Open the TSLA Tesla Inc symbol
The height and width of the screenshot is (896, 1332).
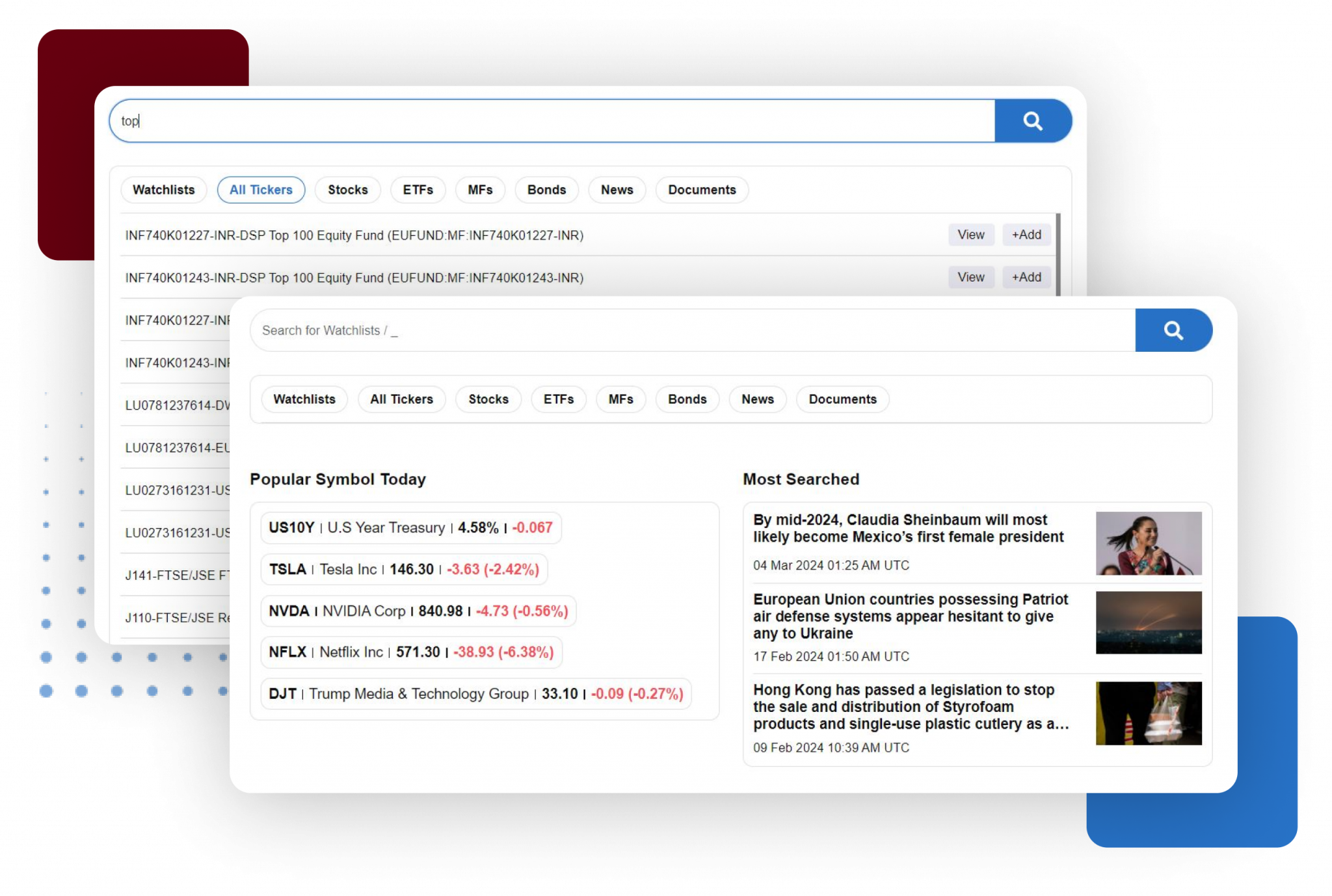(404, 569)
